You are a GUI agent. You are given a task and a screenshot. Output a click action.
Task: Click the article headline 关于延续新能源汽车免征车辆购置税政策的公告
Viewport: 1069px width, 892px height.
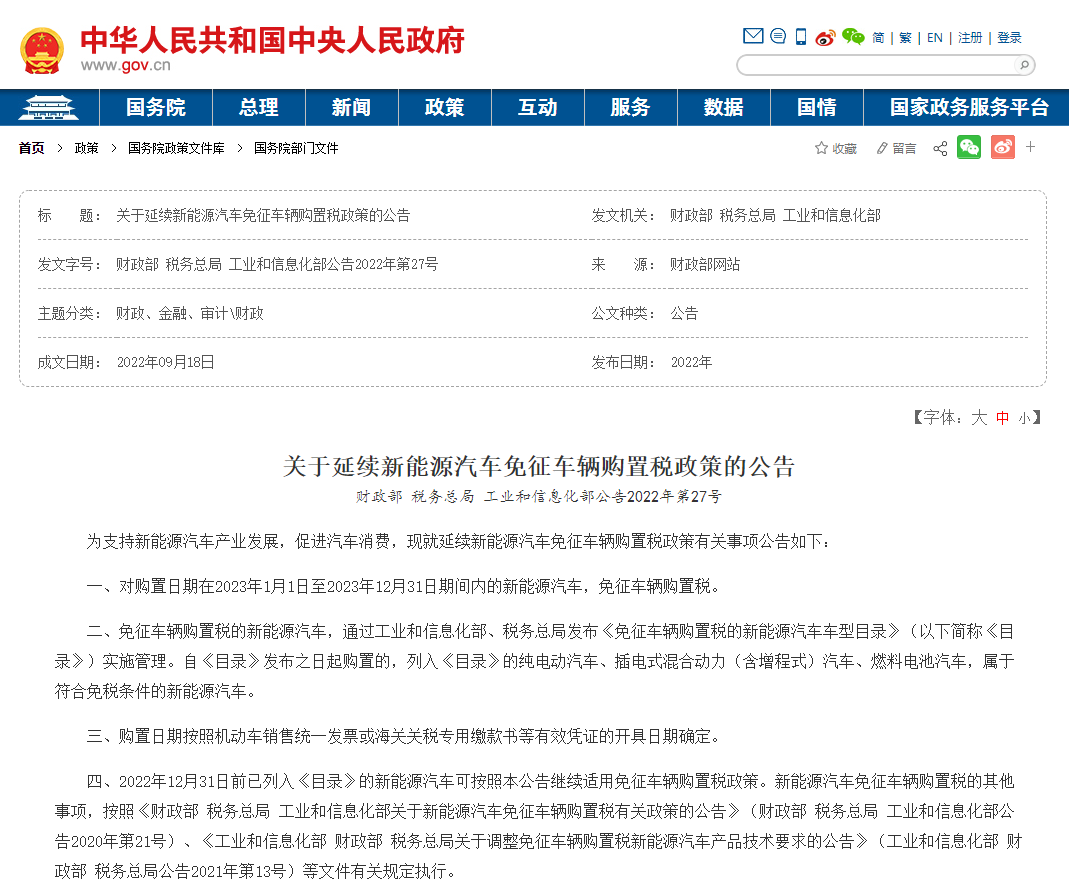[539, 466]
